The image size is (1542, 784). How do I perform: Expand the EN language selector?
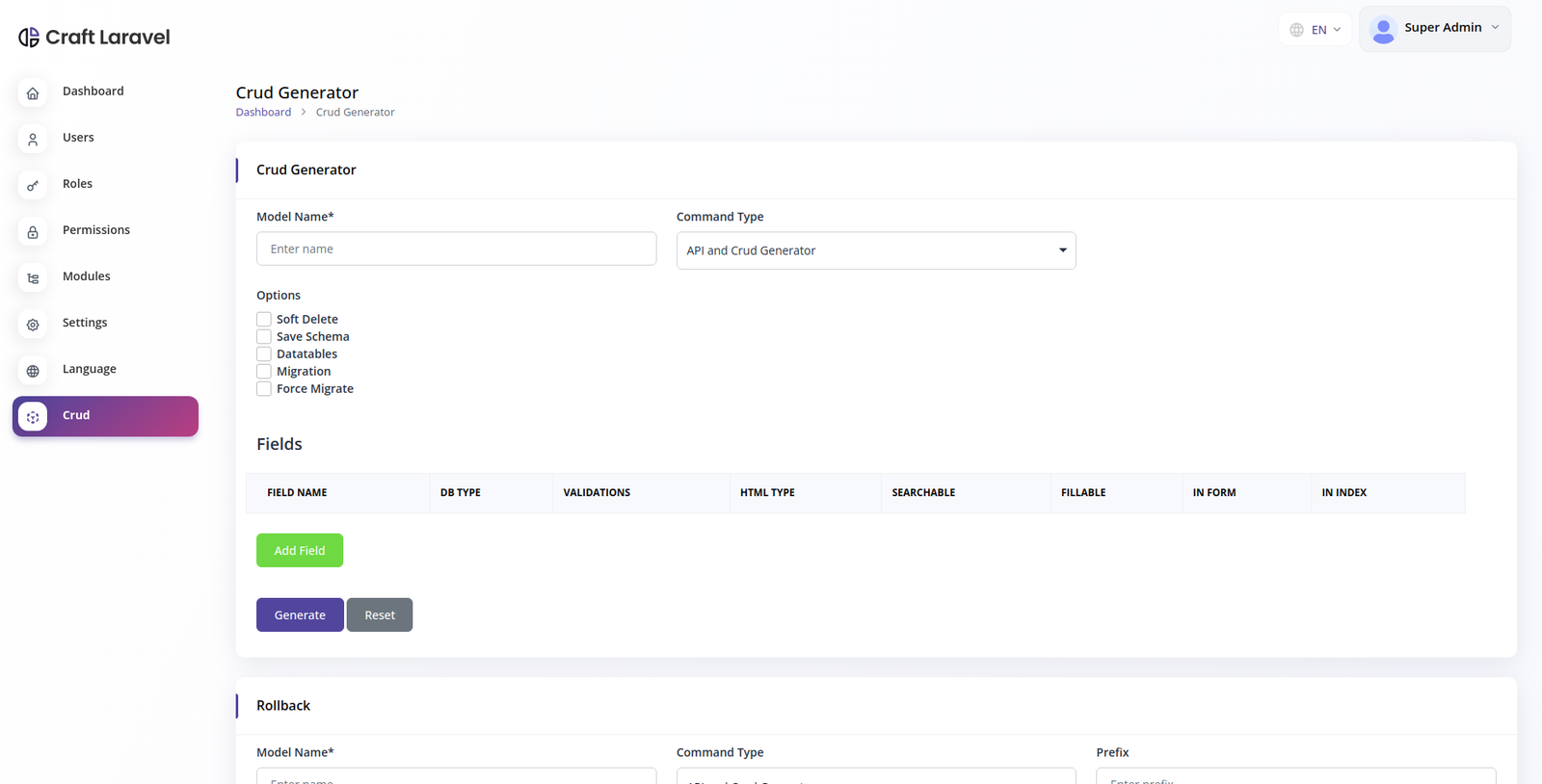point(1316,30)
